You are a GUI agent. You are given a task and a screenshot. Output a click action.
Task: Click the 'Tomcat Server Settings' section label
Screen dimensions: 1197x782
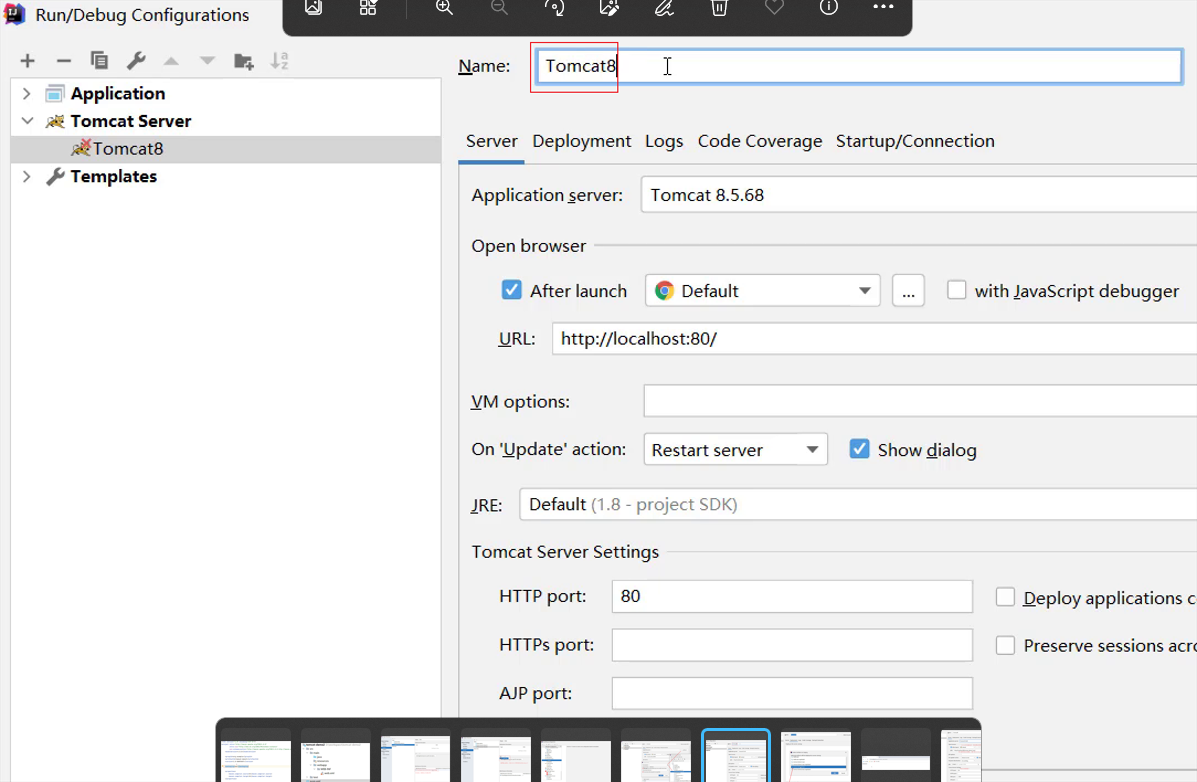click(565, 552)
